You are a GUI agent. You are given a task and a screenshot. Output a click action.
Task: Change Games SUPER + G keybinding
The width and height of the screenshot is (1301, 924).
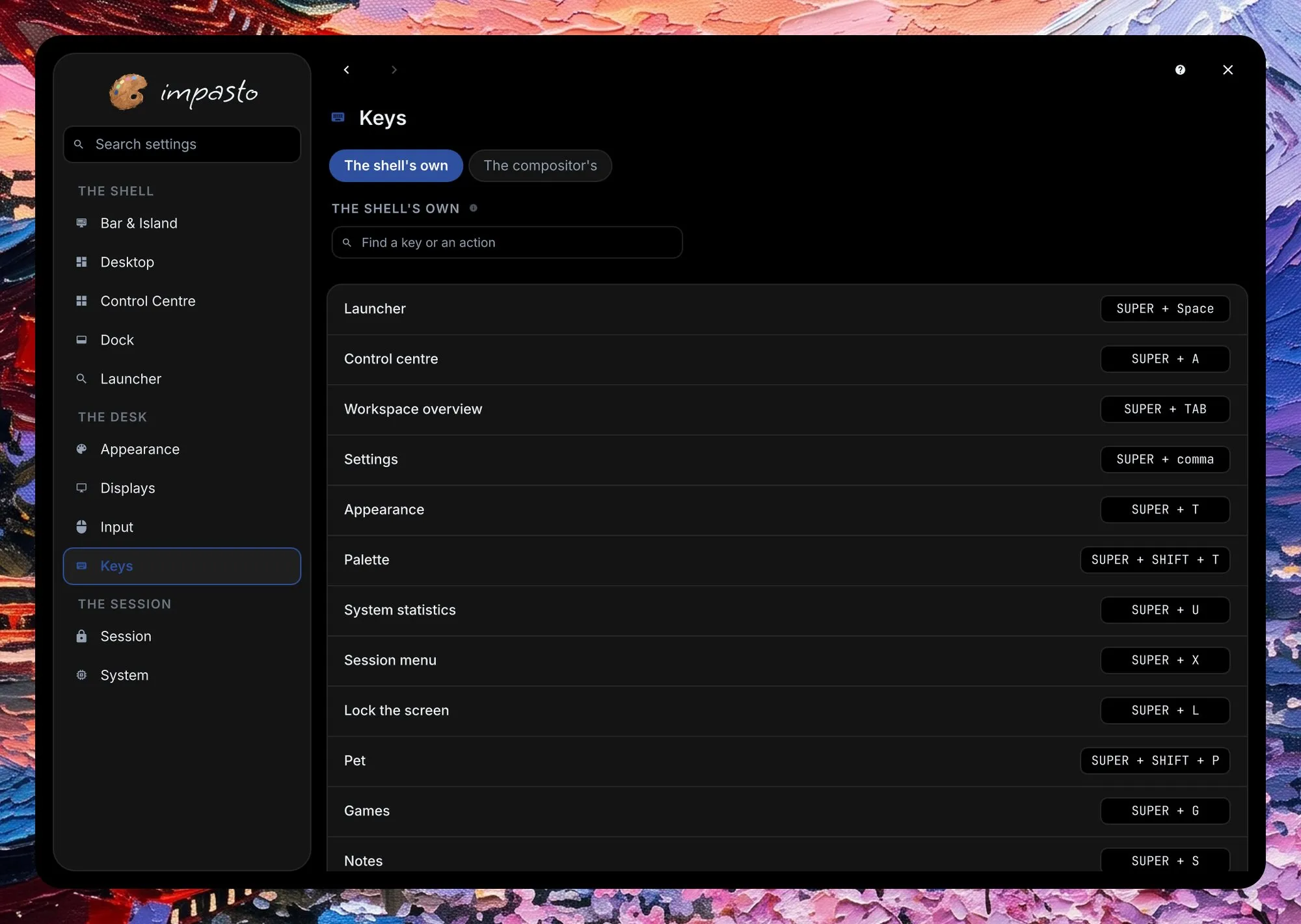(x=1164, y=811)
